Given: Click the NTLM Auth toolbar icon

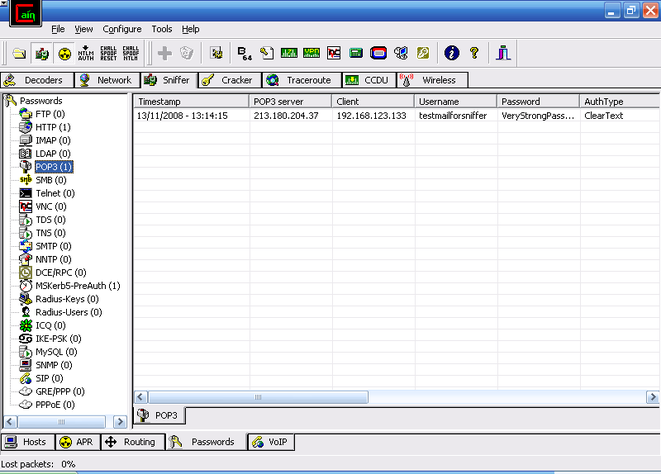Looking at the screenshot, I should pyautogui.click(x=87, y=53).
